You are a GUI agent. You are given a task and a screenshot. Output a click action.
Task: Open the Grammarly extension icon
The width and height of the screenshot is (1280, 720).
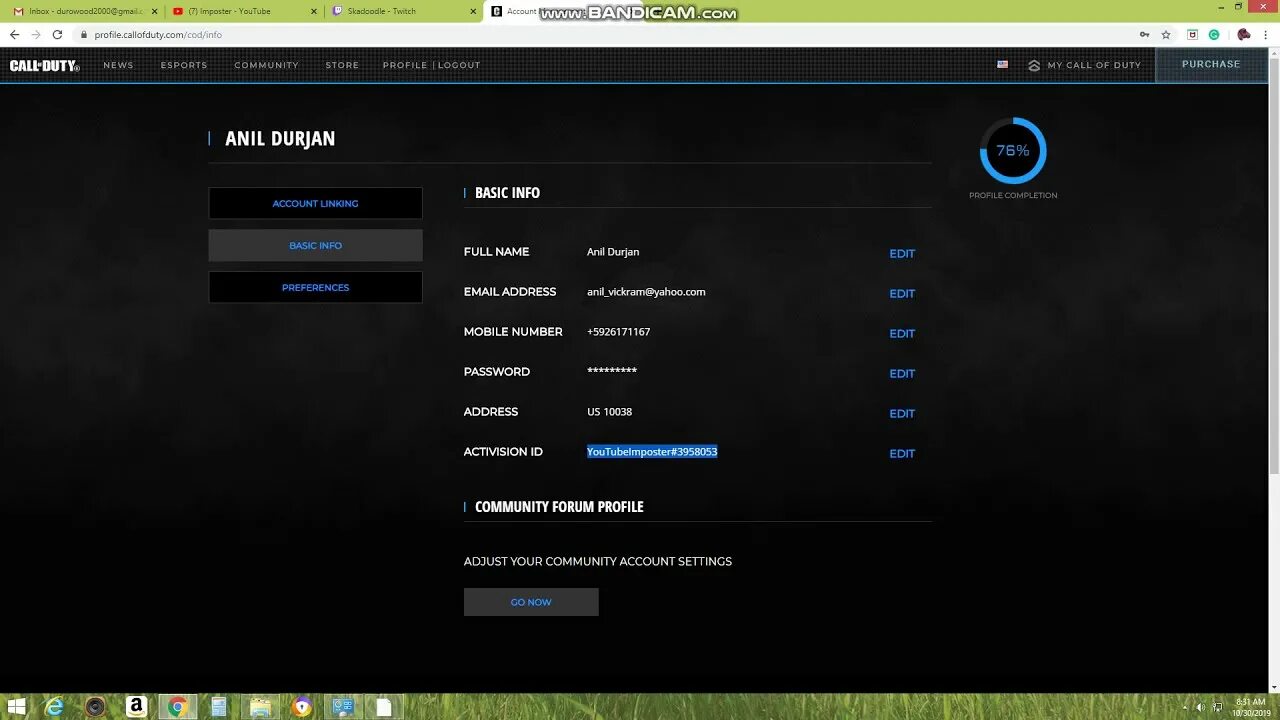click(x=1214, y=34)
